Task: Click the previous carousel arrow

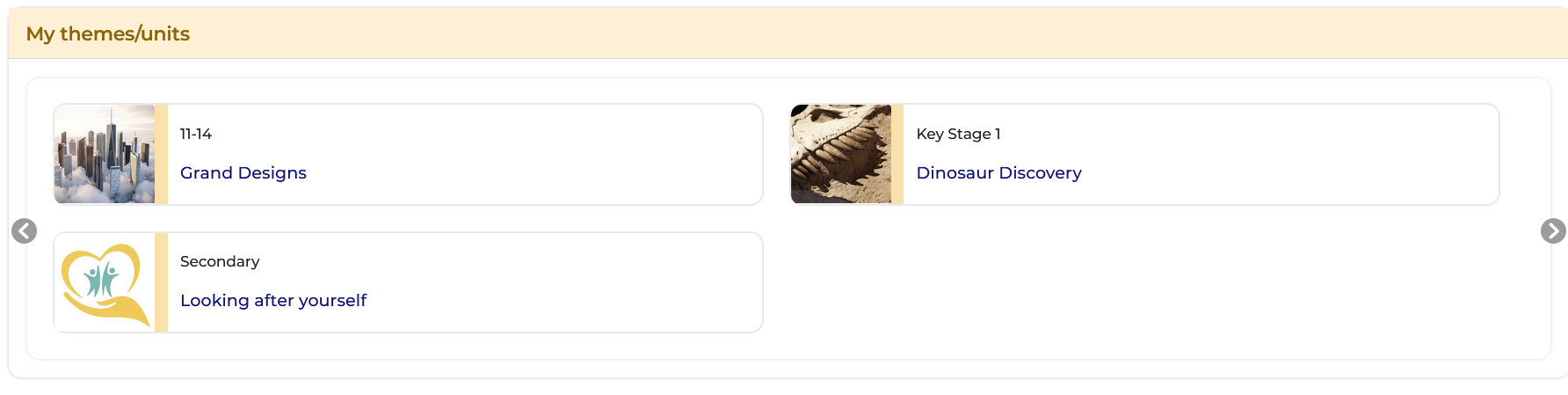Action: [25, 230]
